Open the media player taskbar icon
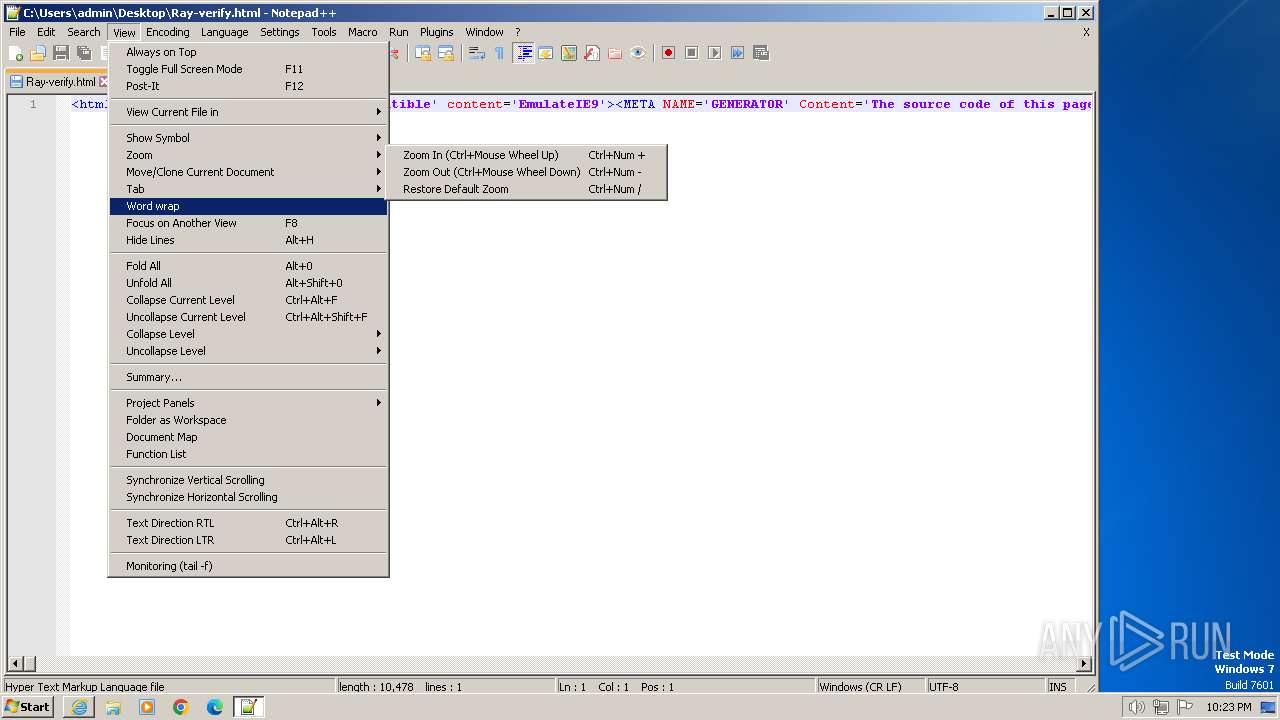1280x720 pixels. (x=147, y=707)
